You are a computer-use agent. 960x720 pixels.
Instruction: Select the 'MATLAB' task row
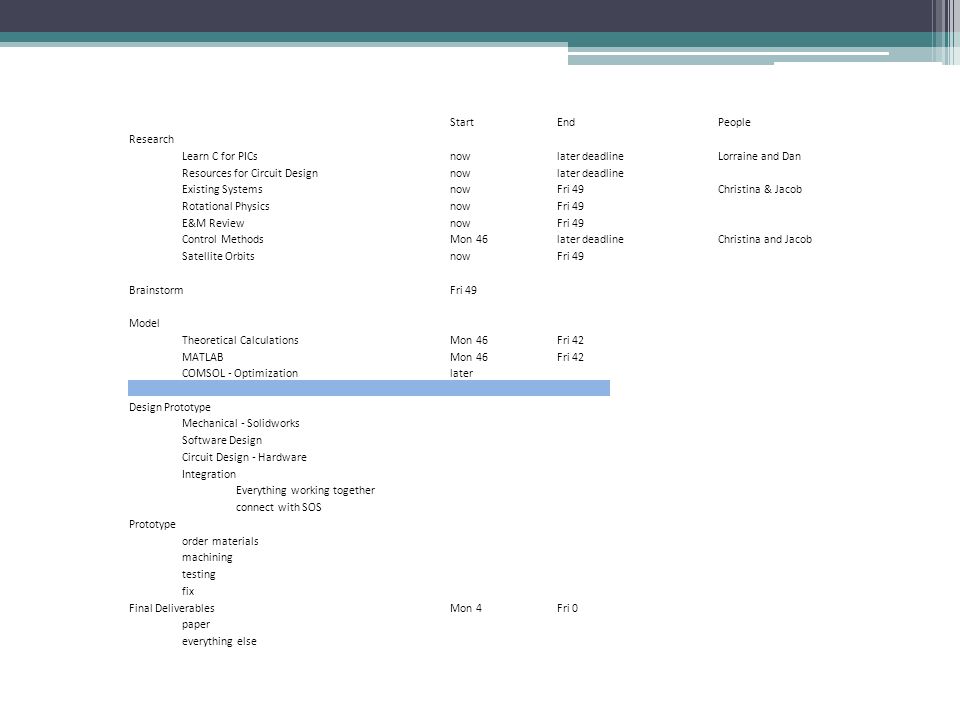203,357
